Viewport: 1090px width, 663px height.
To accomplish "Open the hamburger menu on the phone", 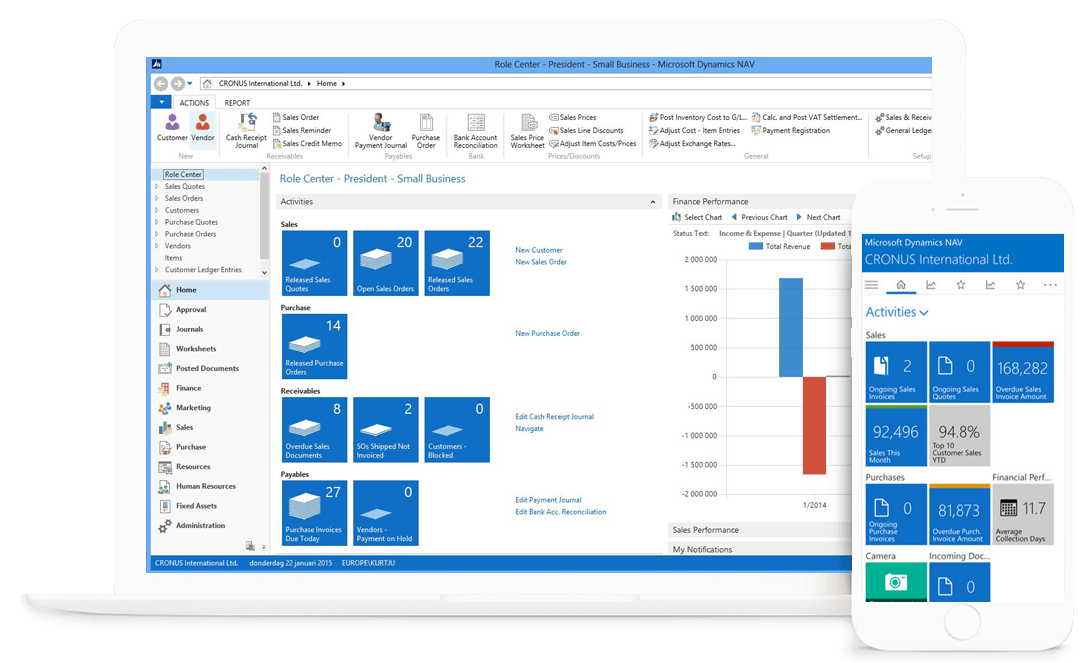I will (871, 285).
